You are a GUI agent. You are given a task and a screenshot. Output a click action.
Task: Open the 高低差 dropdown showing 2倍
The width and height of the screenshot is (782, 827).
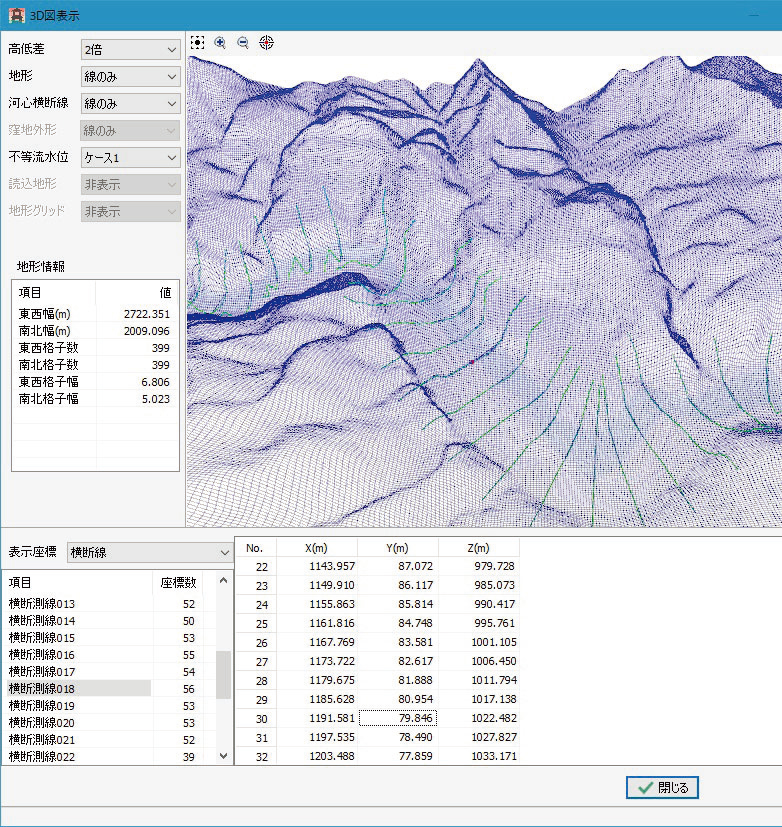pyautogui.click(x=130, y=49)
